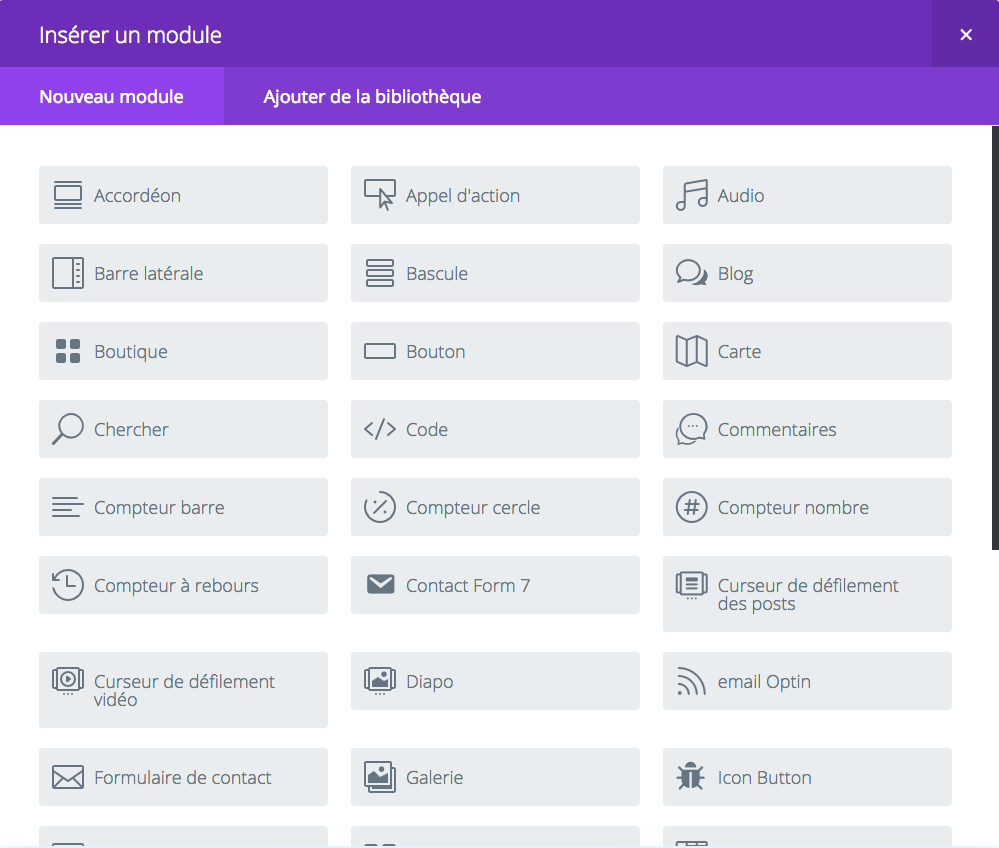Close the Insérer un module dialog
The height and width of the screenshot is (848, 999).
[x=966, y=34]
